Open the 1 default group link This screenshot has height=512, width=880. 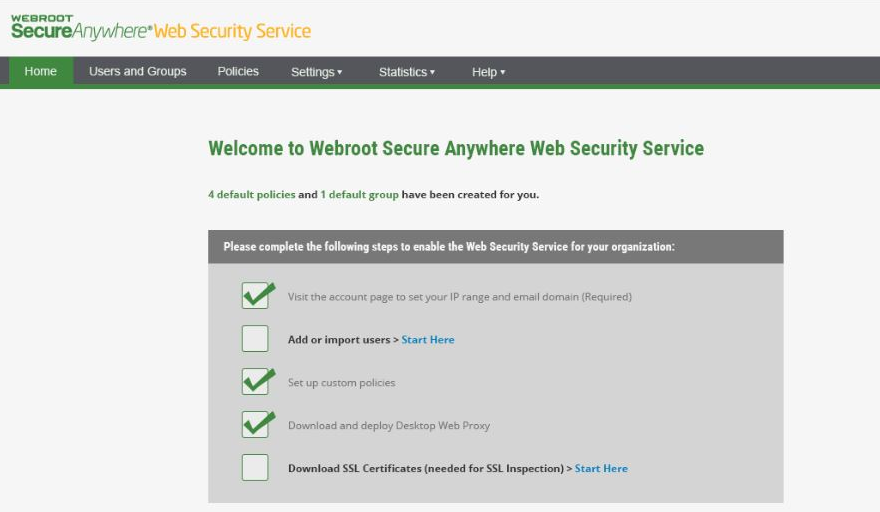coord(359,194)
